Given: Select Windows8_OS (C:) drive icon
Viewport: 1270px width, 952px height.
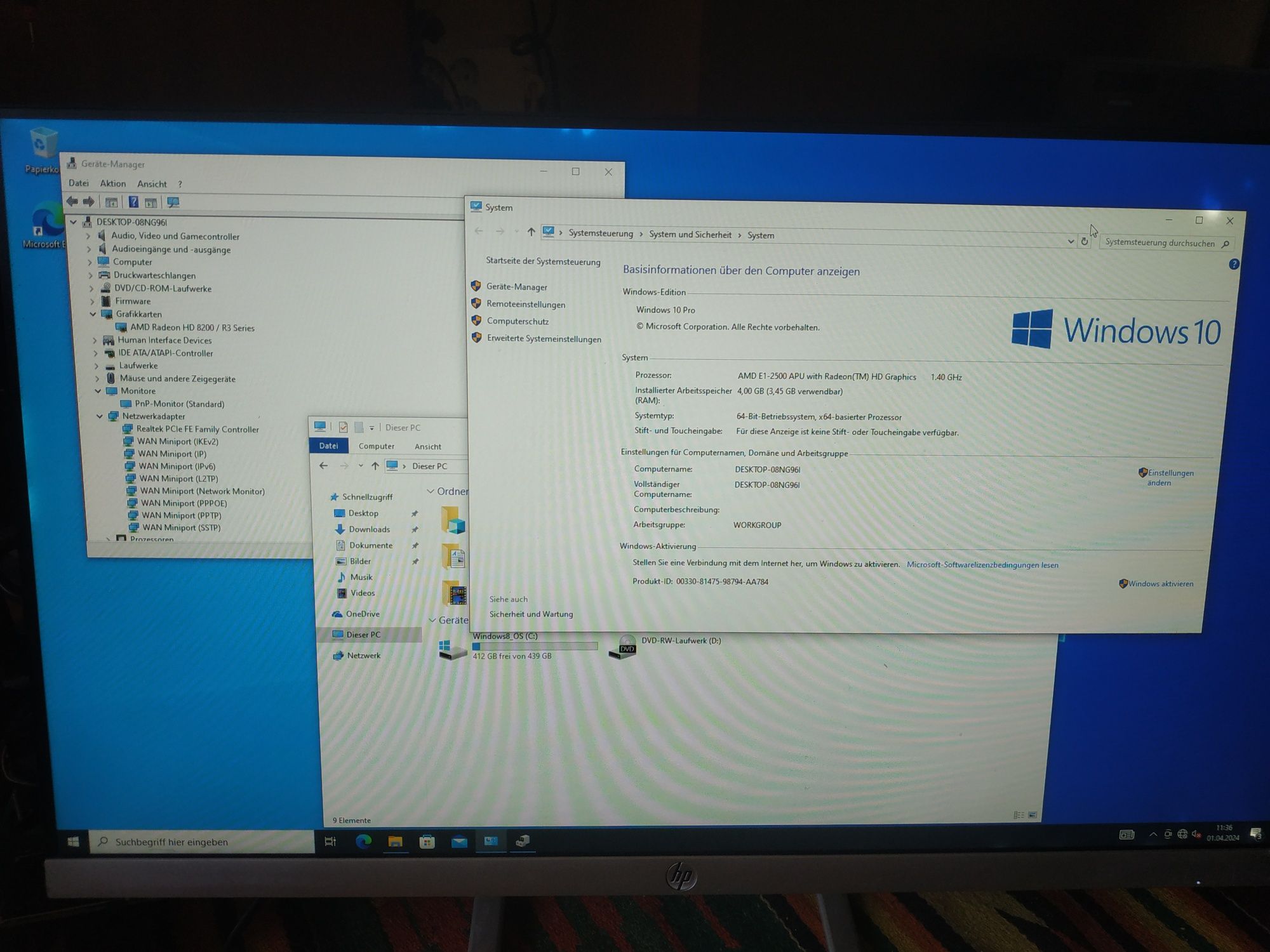Looking at the screenshot, I should click(453, 650).
